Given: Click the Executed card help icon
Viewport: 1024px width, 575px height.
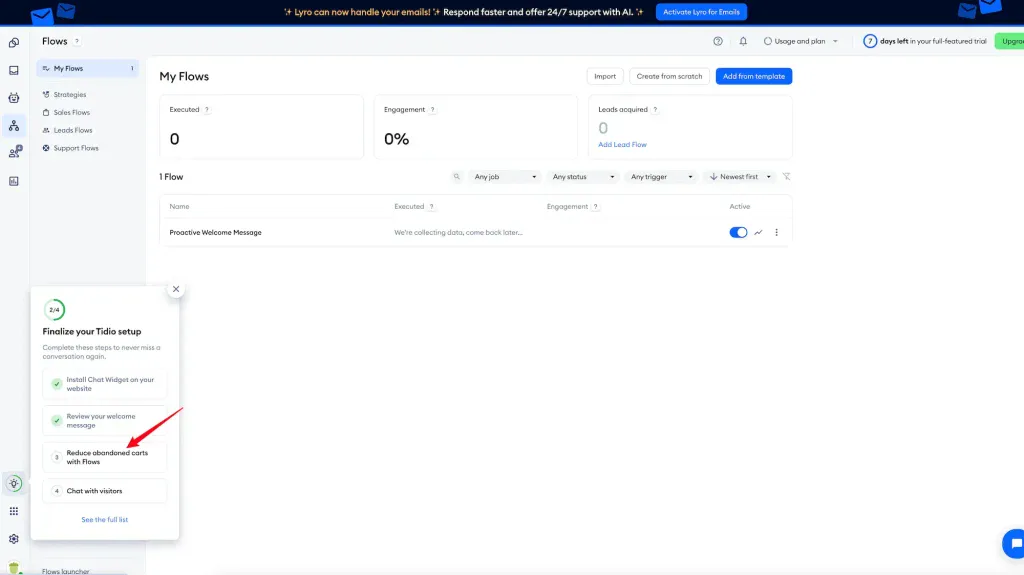Looking at the screenshot, I should [207, 110].
